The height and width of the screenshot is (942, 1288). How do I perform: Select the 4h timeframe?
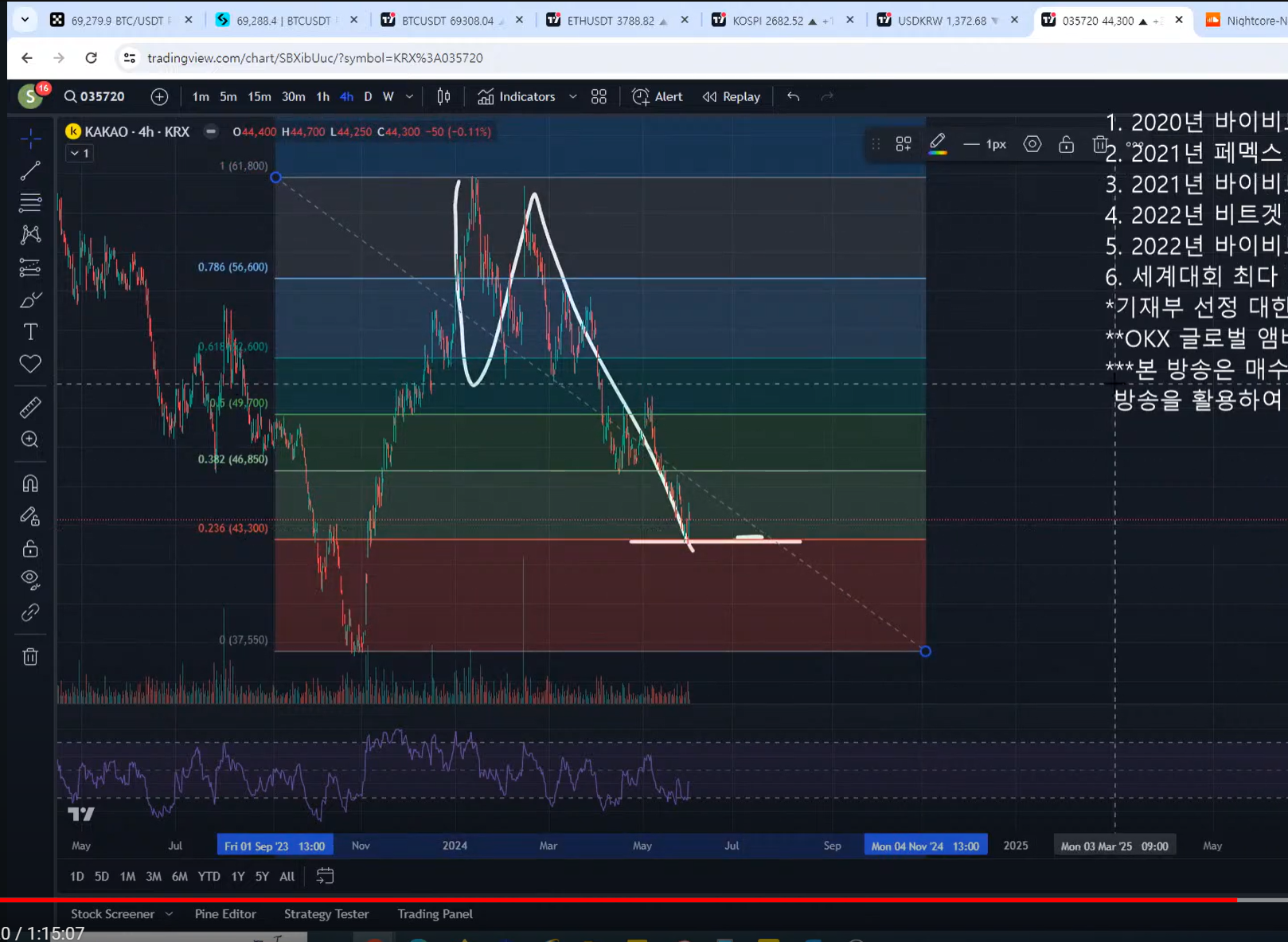coord(346,96)
